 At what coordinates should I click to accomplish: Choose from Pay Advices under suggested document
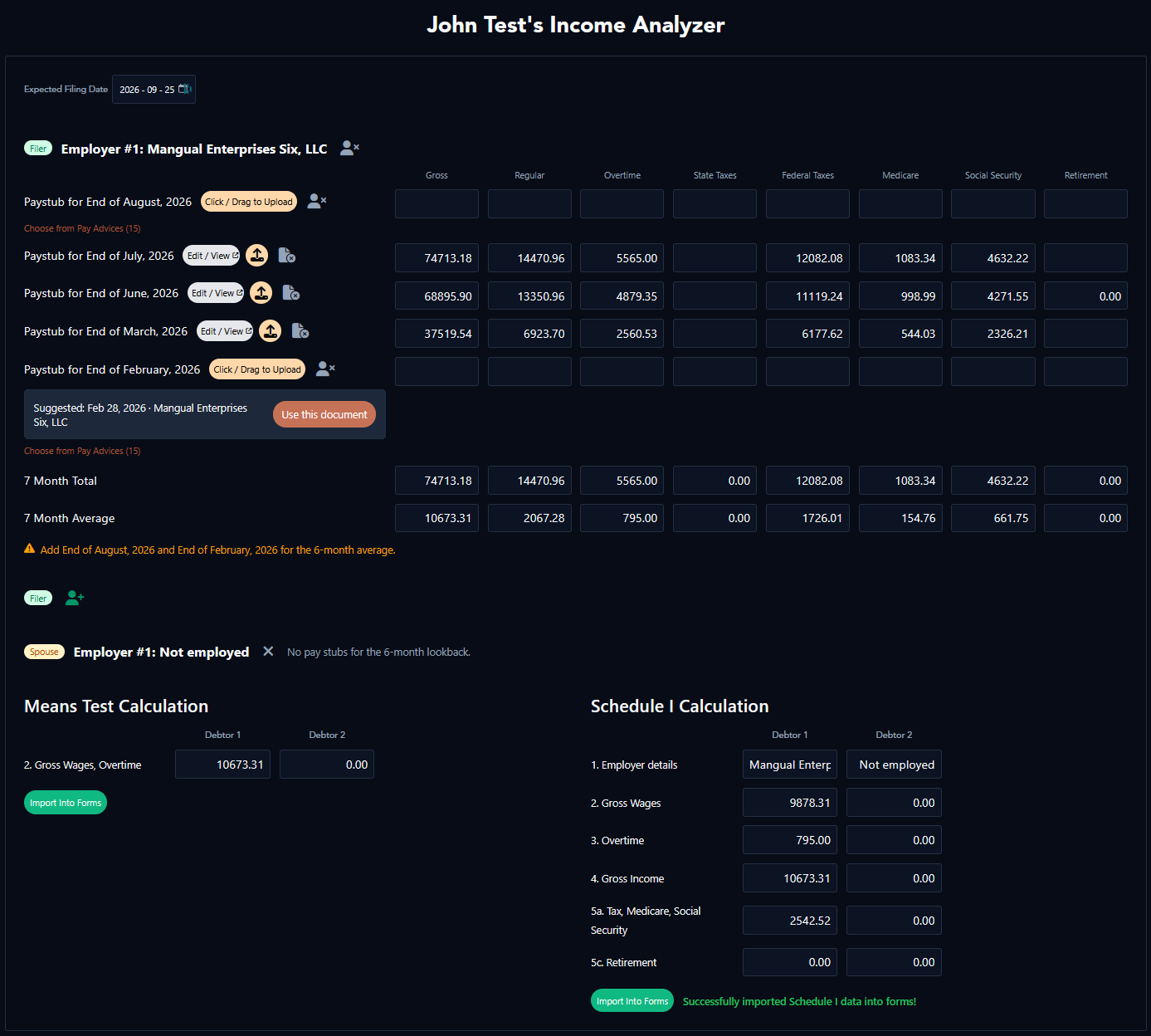[x=82, y=451]
